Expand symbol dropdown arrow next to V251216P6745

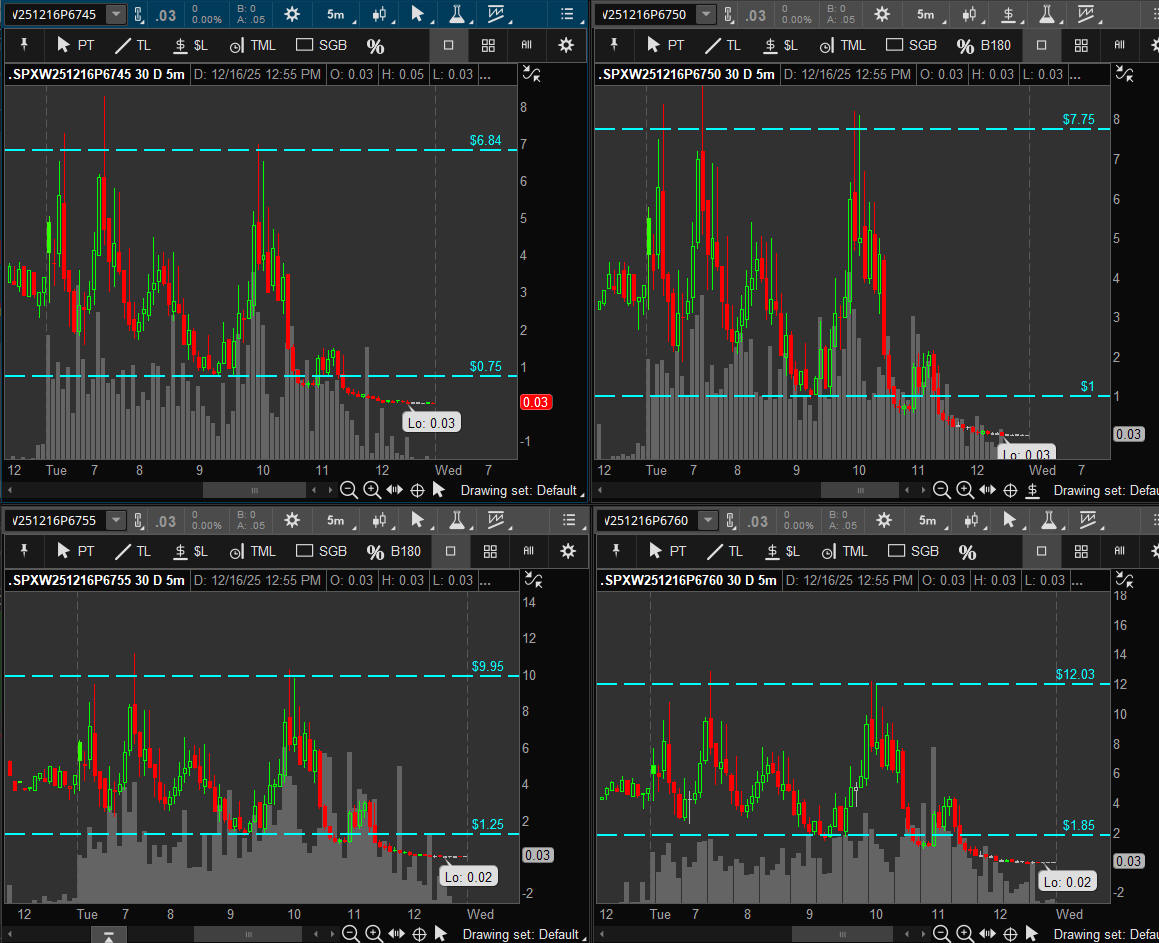click(x=116, y=14)
